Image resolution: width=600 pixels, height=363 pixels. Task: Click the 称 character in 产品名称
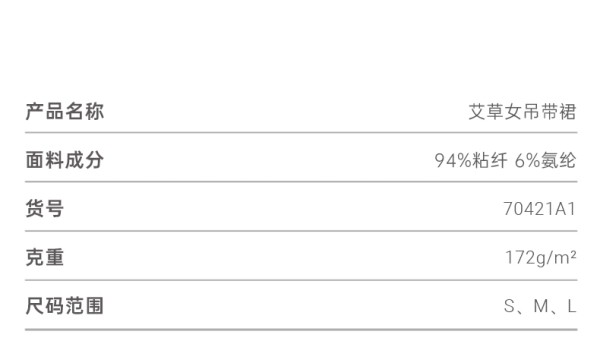coord(95,112)
